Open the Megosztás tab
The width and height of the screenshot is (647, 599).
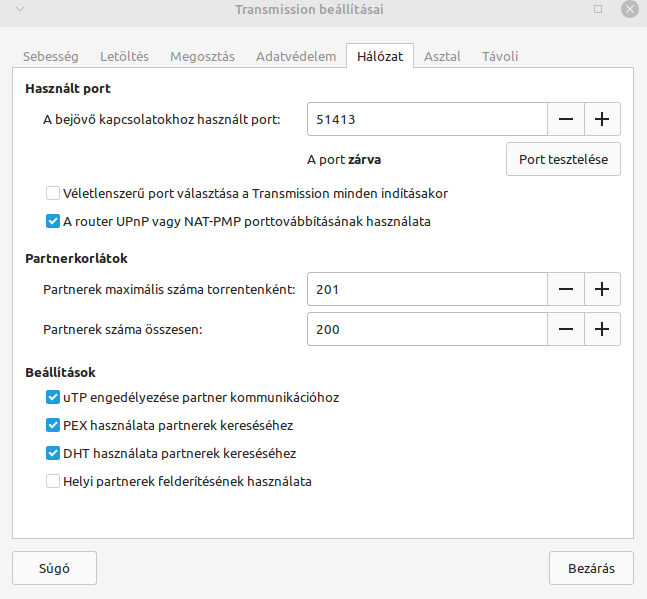pyautogui.click(x=202, y=56)
